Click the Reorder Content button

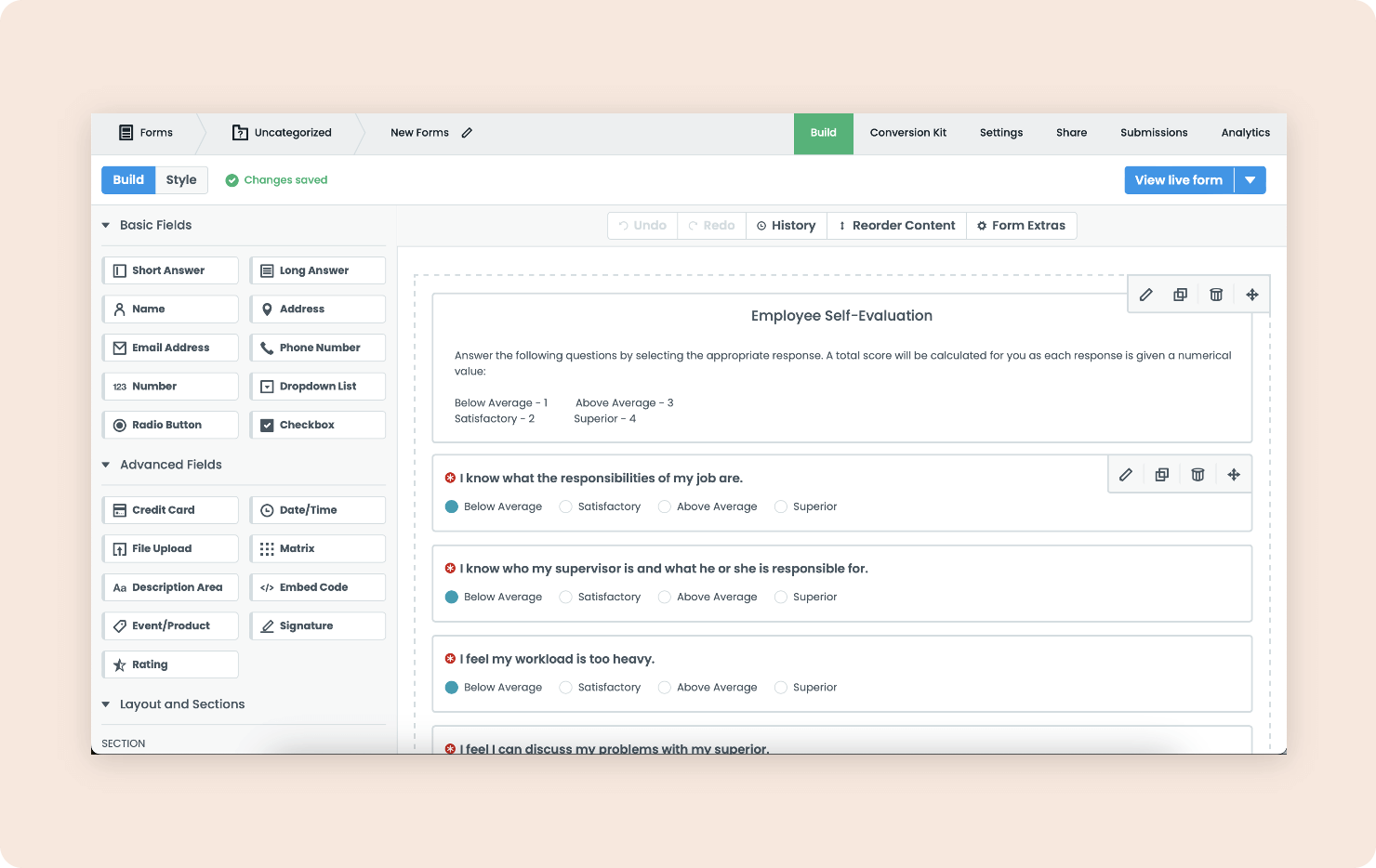pyautogui.click(x=896, y=226)
